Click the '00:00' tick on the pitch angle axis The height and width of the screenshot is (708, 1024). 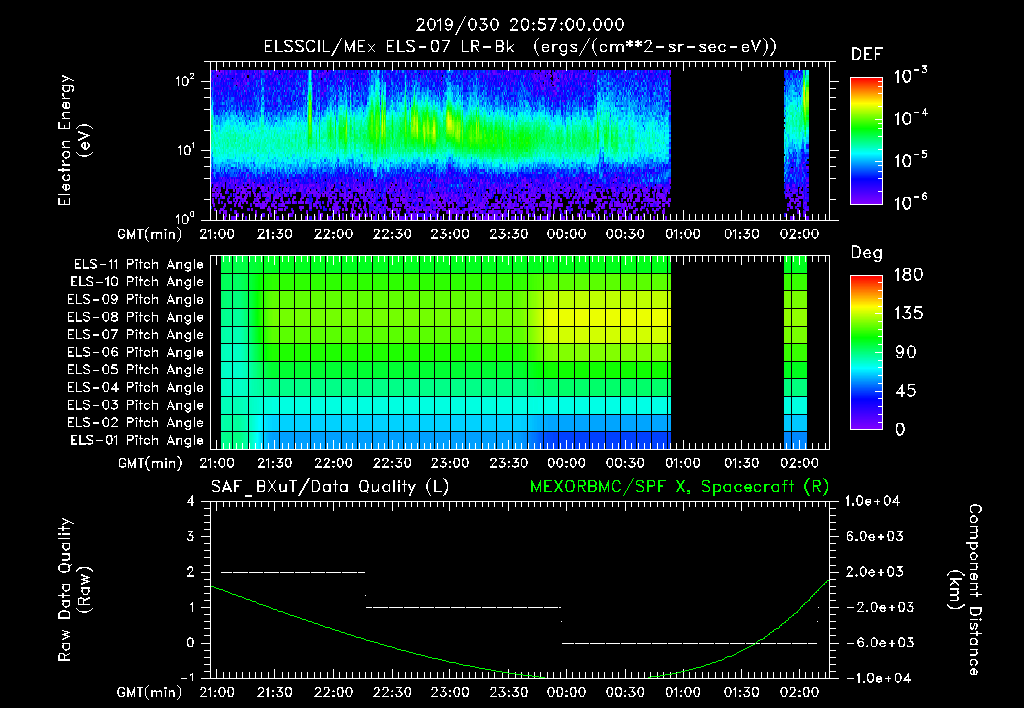pyautogui.click(x=566, y=463)
